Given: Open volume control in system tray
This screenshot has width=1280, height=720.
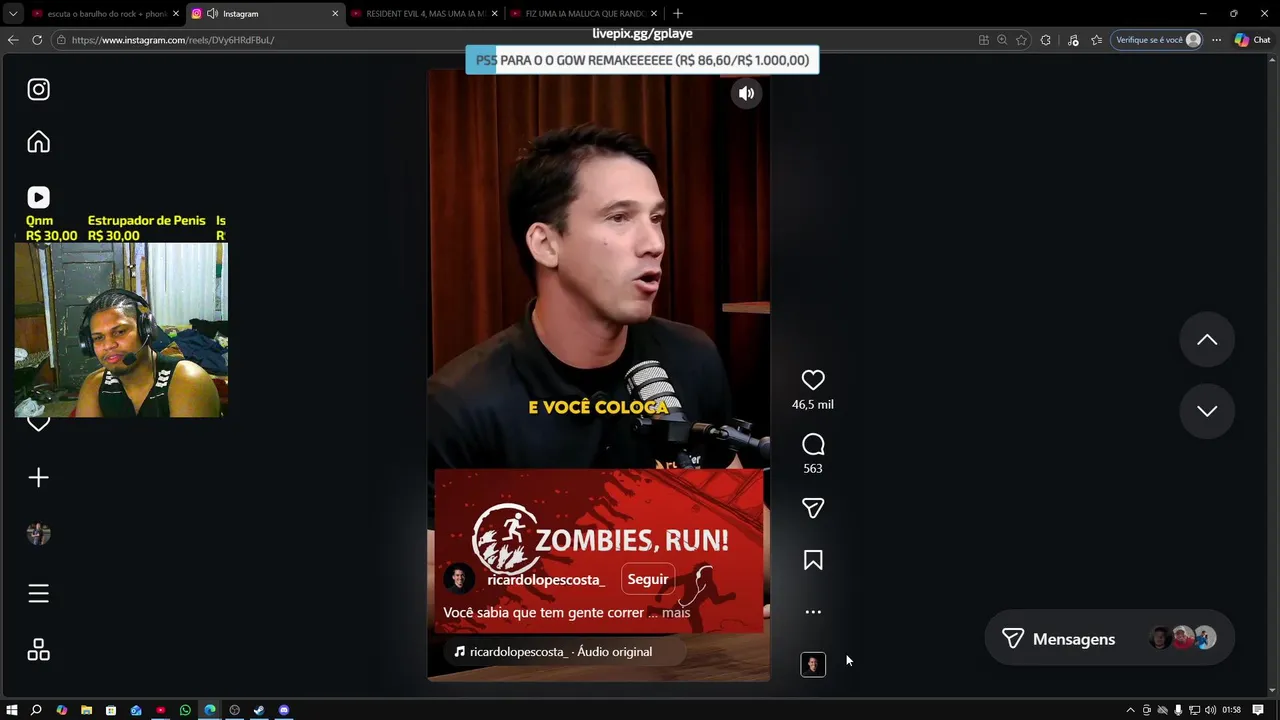Looking at the screenshot, I should tap(1210, 710).
